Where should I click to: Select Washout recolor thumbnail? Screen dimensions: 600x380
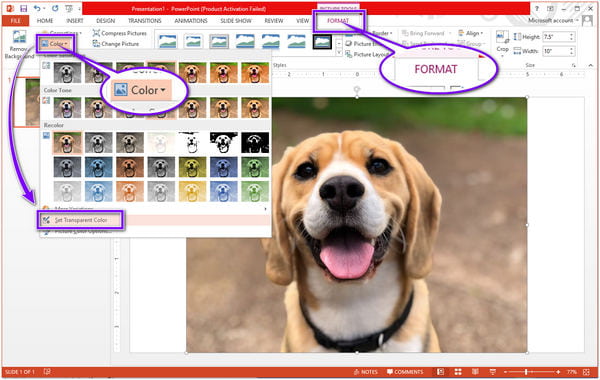(161, 143)
